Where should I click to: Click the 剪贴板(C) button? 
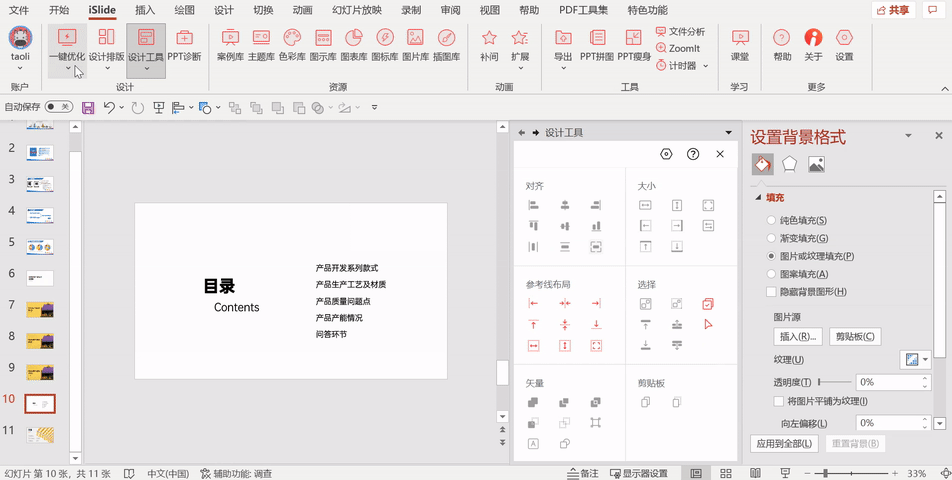(855, 336)
